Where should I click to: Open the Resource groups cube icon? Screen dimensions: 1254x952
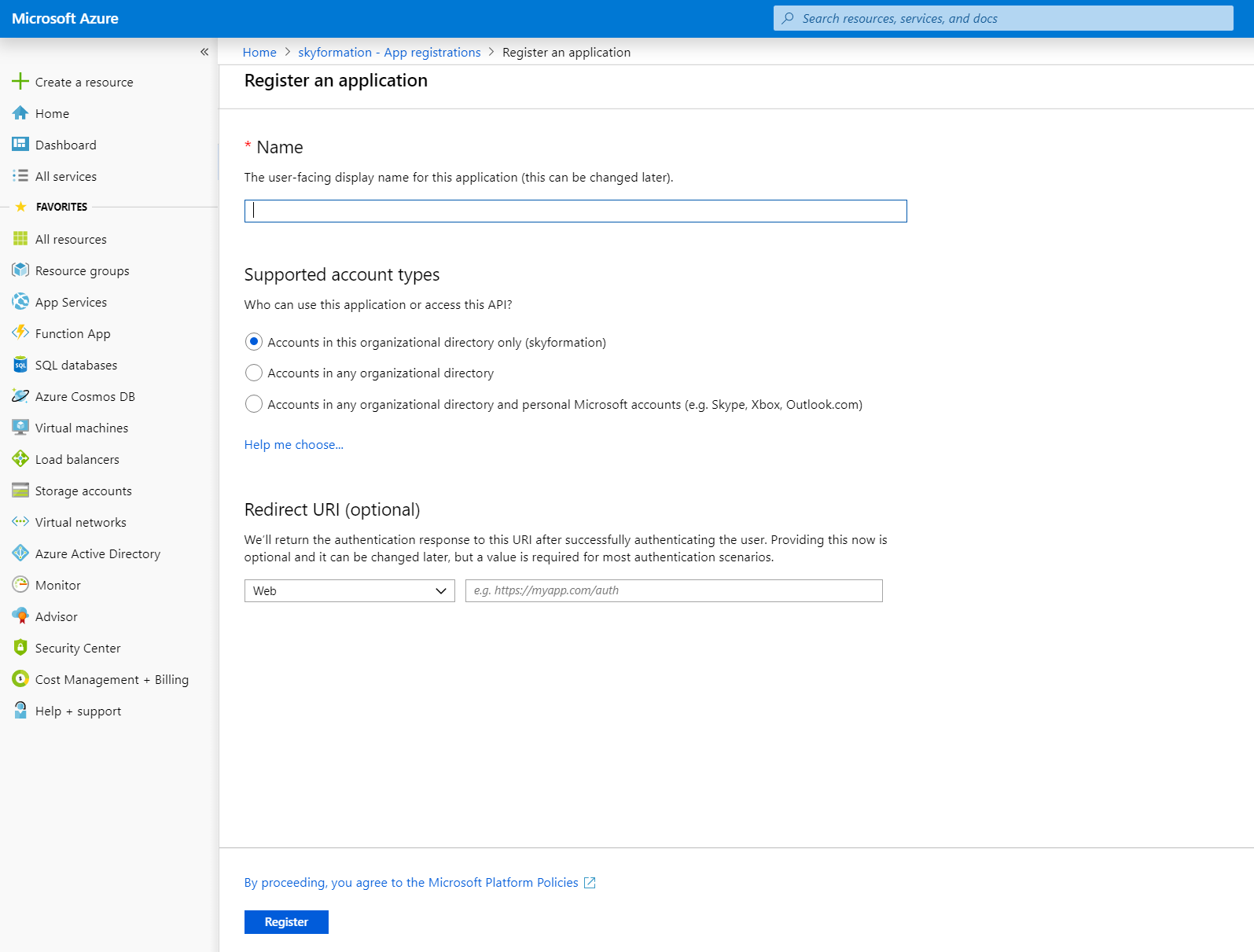[20, 270]
